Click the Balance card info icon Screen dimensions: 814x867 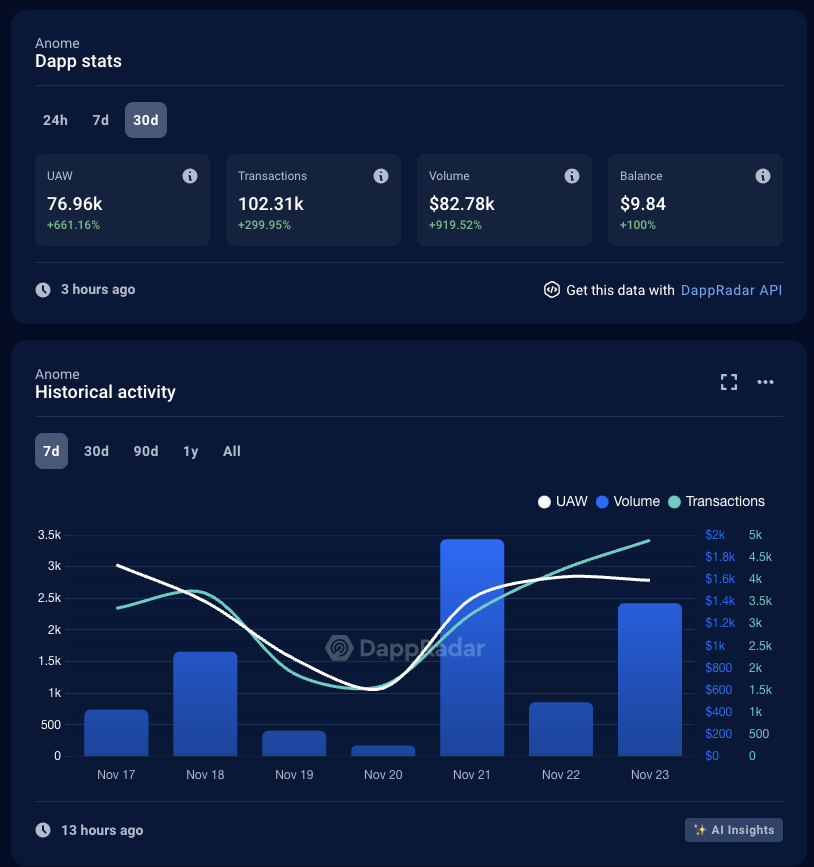[x=763, y=176]
